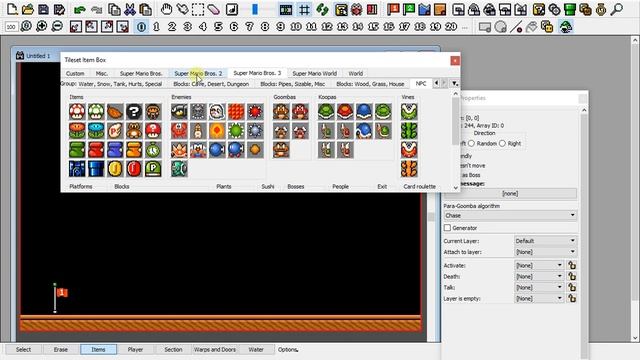Viewport: 640px width, 360px height.
Task: Save the level with the floppy icon
Action: point(43,9)
